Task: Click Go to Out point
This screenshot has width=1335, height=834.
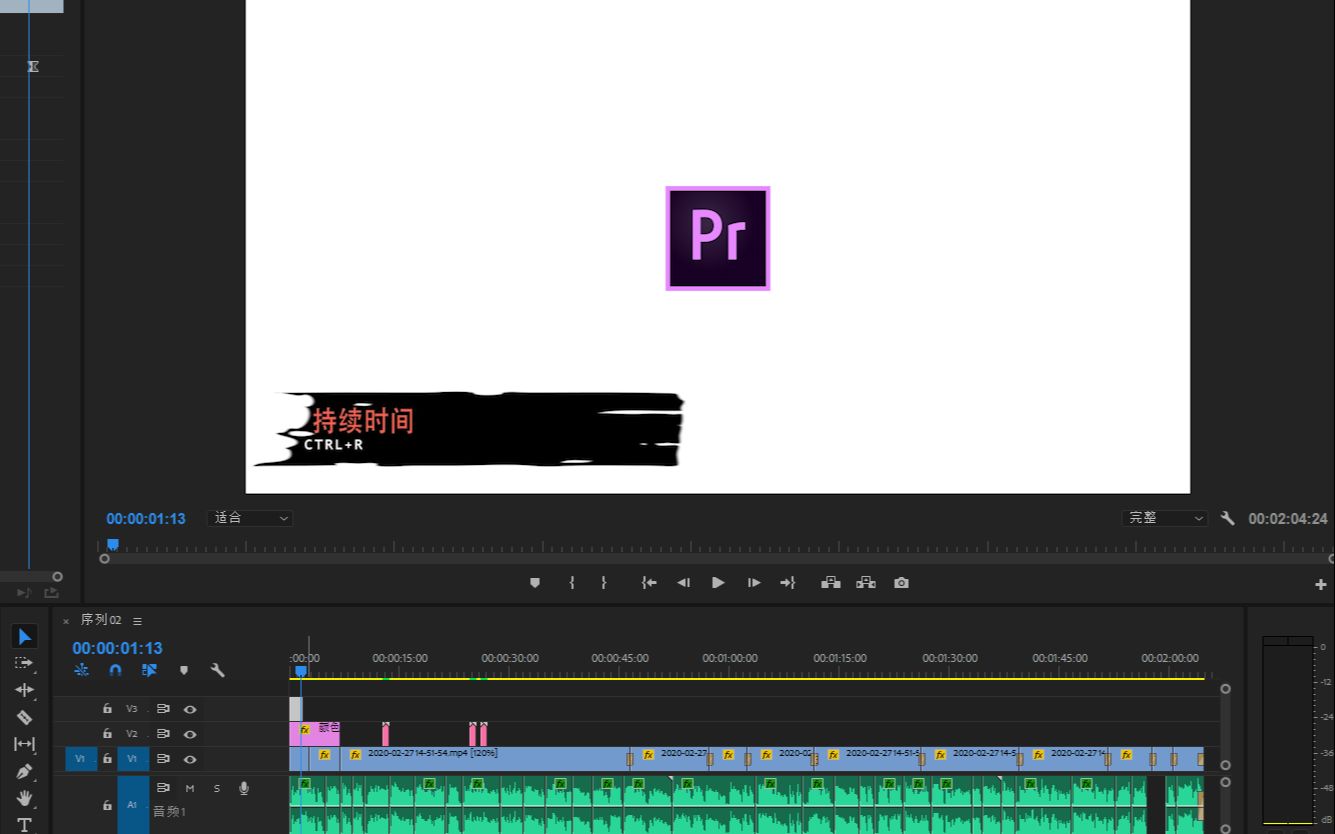Action: point(788,583)
